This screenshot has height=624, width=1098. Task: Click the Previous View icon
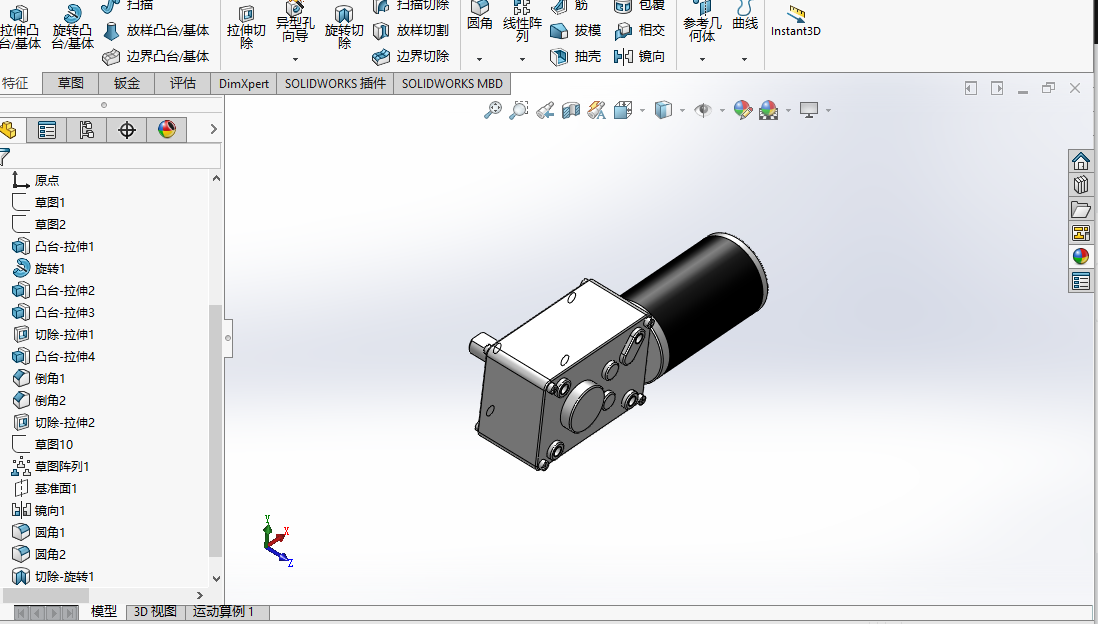545,110
